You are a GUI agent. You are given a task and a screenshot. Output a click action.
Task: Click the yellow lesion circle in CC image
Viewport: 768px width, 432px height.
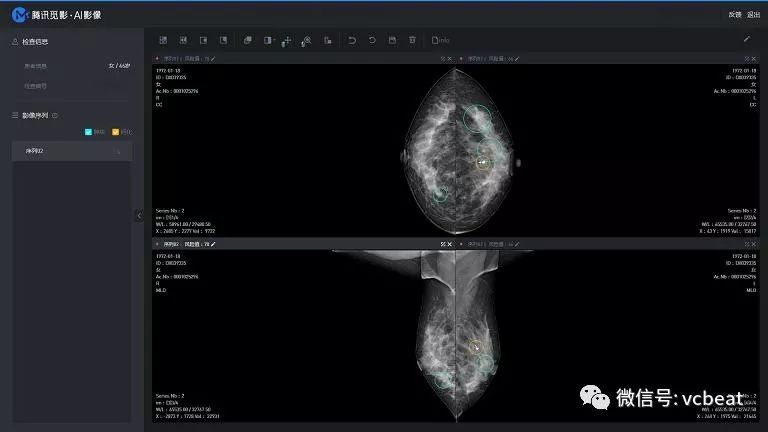pyautogui.click(x=483, y=162)
